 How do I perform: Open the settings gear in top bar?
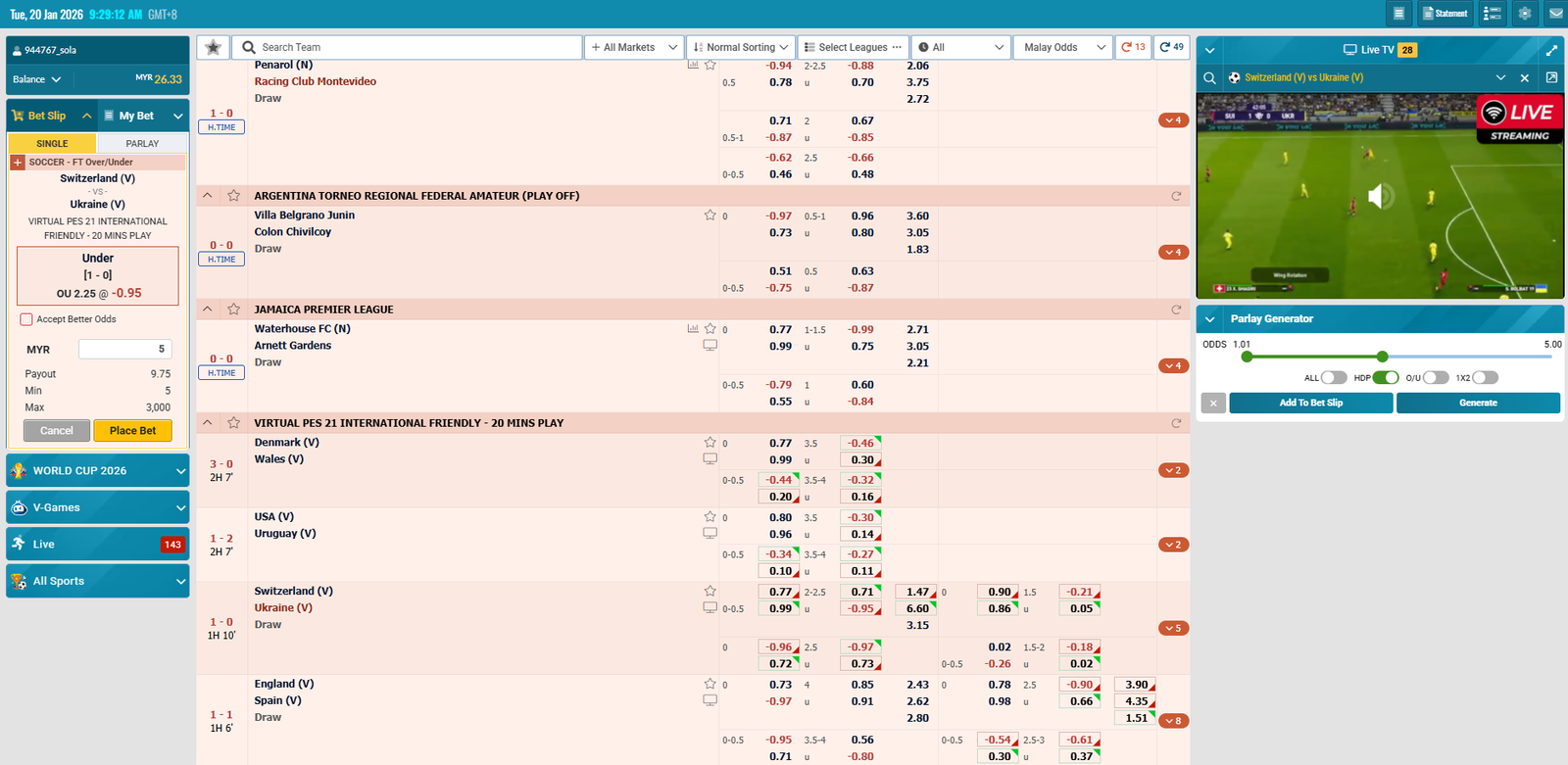point(1524,14)
